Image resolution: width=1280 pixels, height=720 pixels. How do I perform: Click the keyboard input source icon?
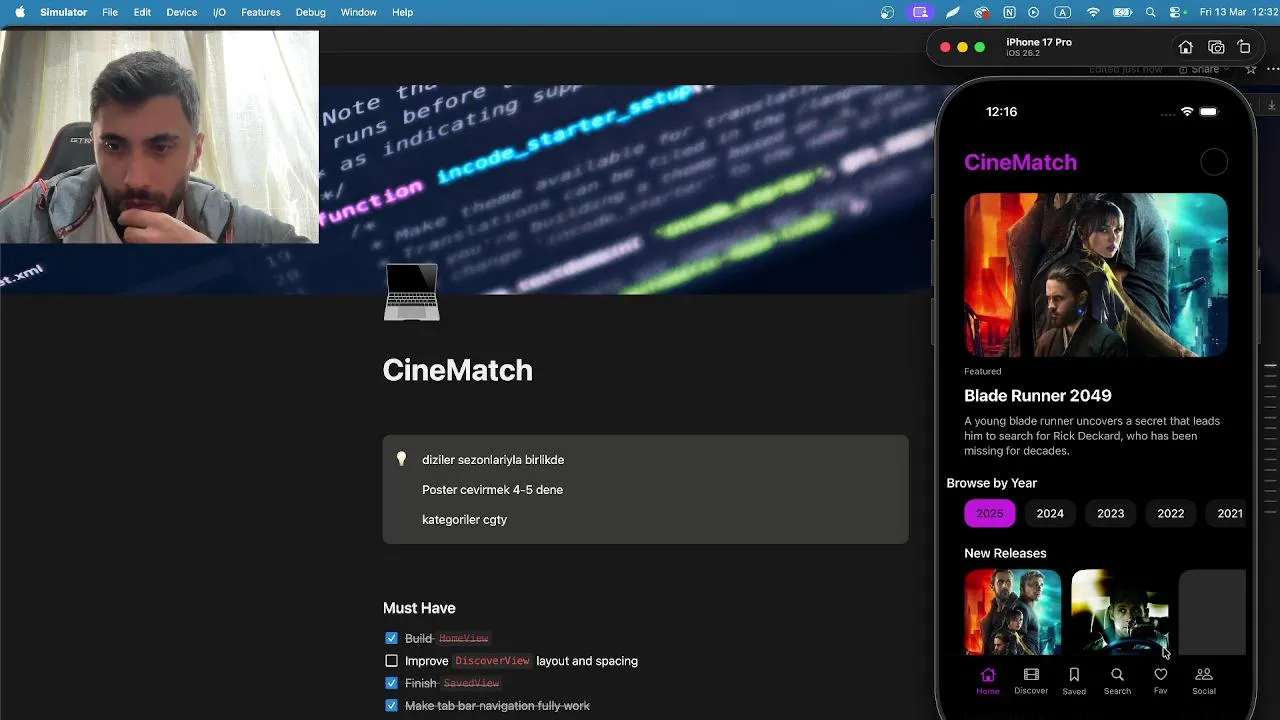[x=1063, y=12]
